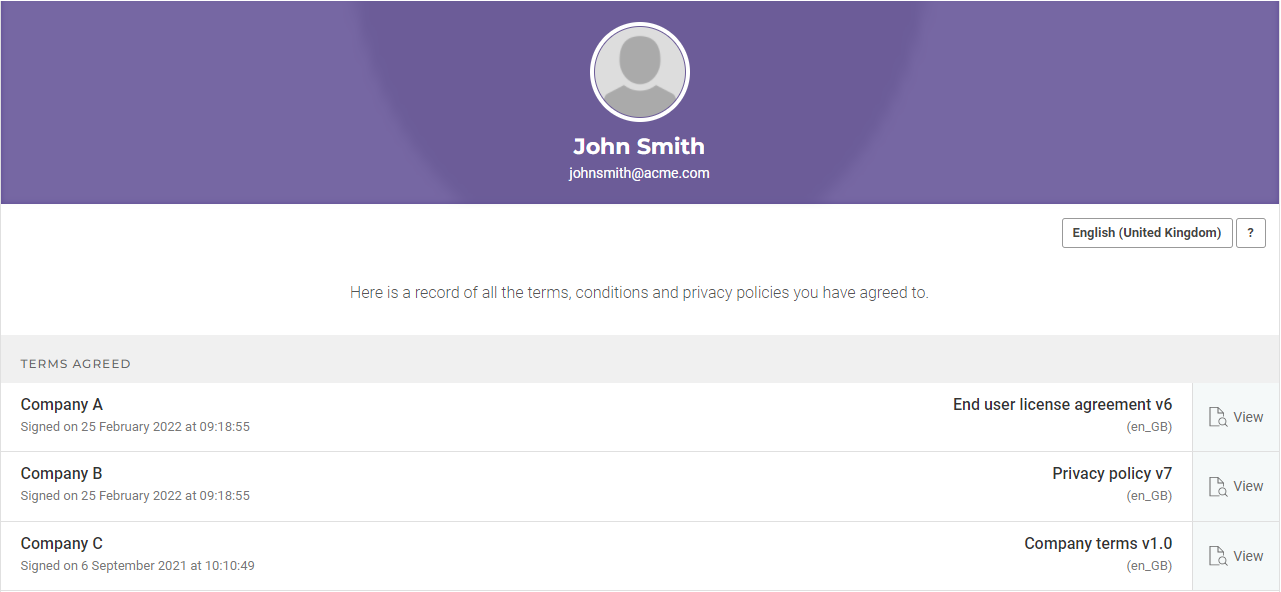Select the Company A row name
The width and height of the screenshot is (1281, 592).
click(x=62, y=405)
